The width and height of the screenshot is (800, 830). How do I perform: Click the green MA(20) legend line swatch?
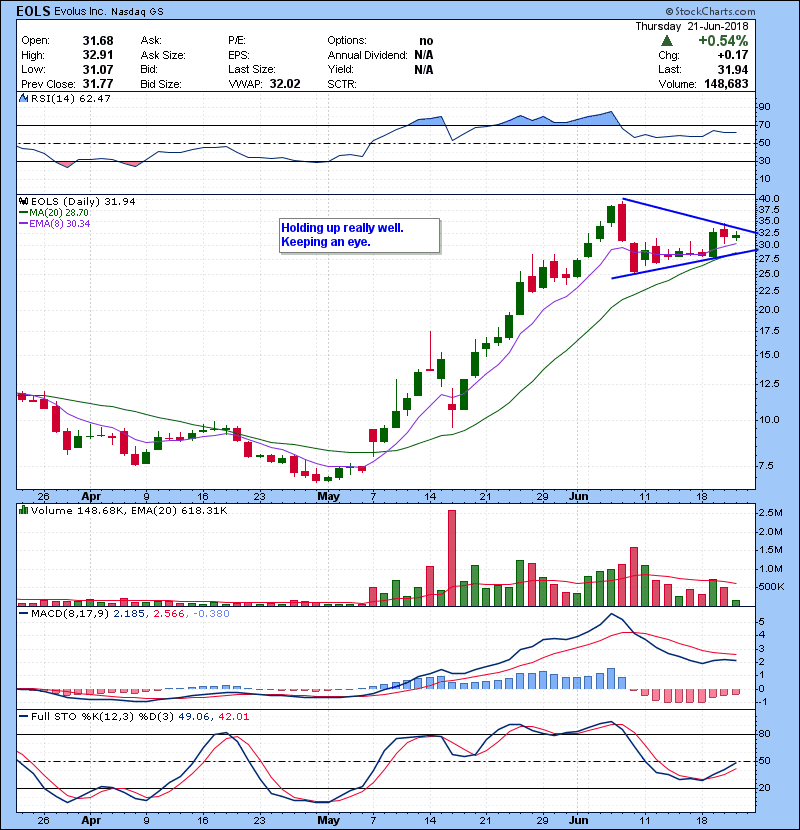24,213
